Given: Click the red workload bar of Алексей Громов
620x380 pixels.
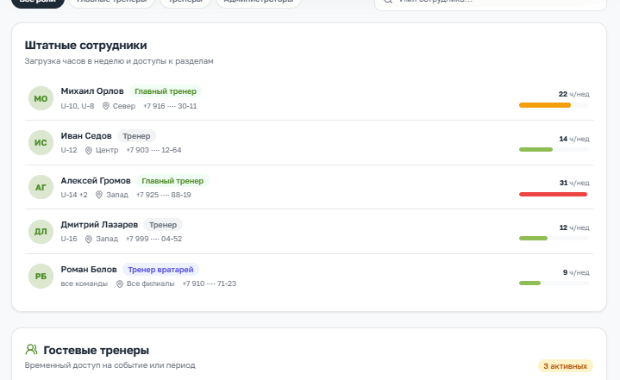Looking at the screenshot, I should 553,194.
